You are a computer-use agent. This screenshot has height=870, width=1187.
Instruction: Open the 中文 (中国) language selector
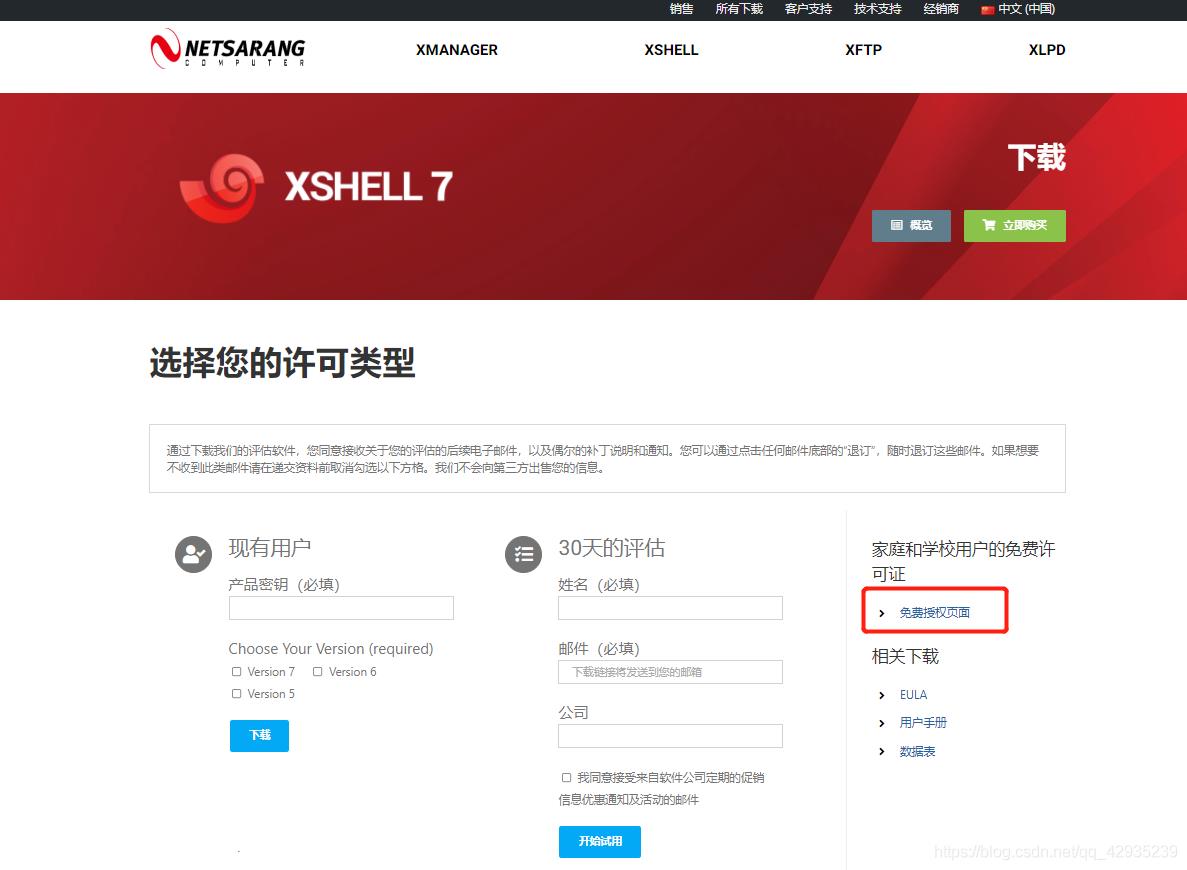[1018, 9]
